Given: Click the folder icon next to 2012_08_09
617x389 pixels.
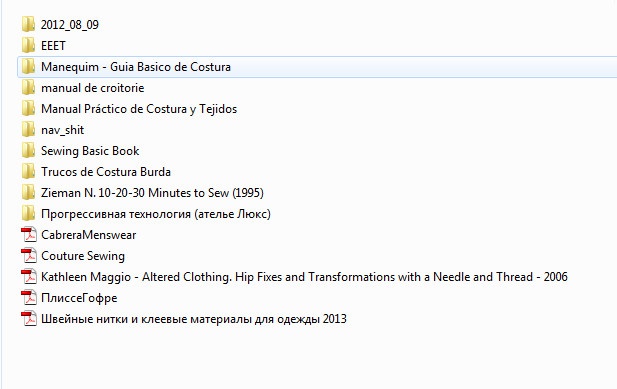Looking at the screenshot, I should click(28, 24).
